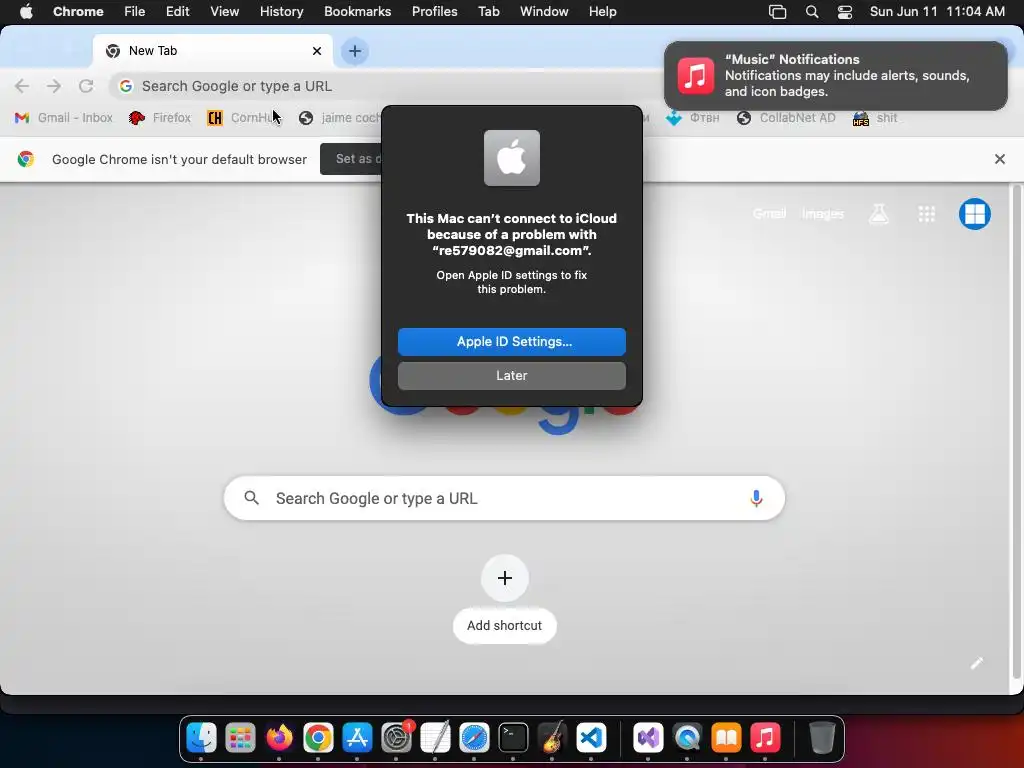
Task: Open Music app in the Dock
Action: 765,738
